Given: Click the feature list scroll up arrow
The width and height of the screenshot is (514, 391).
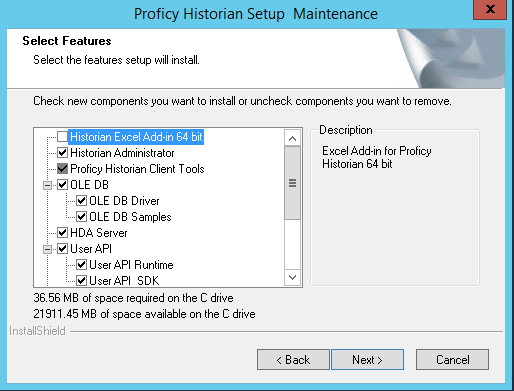Looking at the screenshot, I should pyautogui.click(x=292, y=138).
